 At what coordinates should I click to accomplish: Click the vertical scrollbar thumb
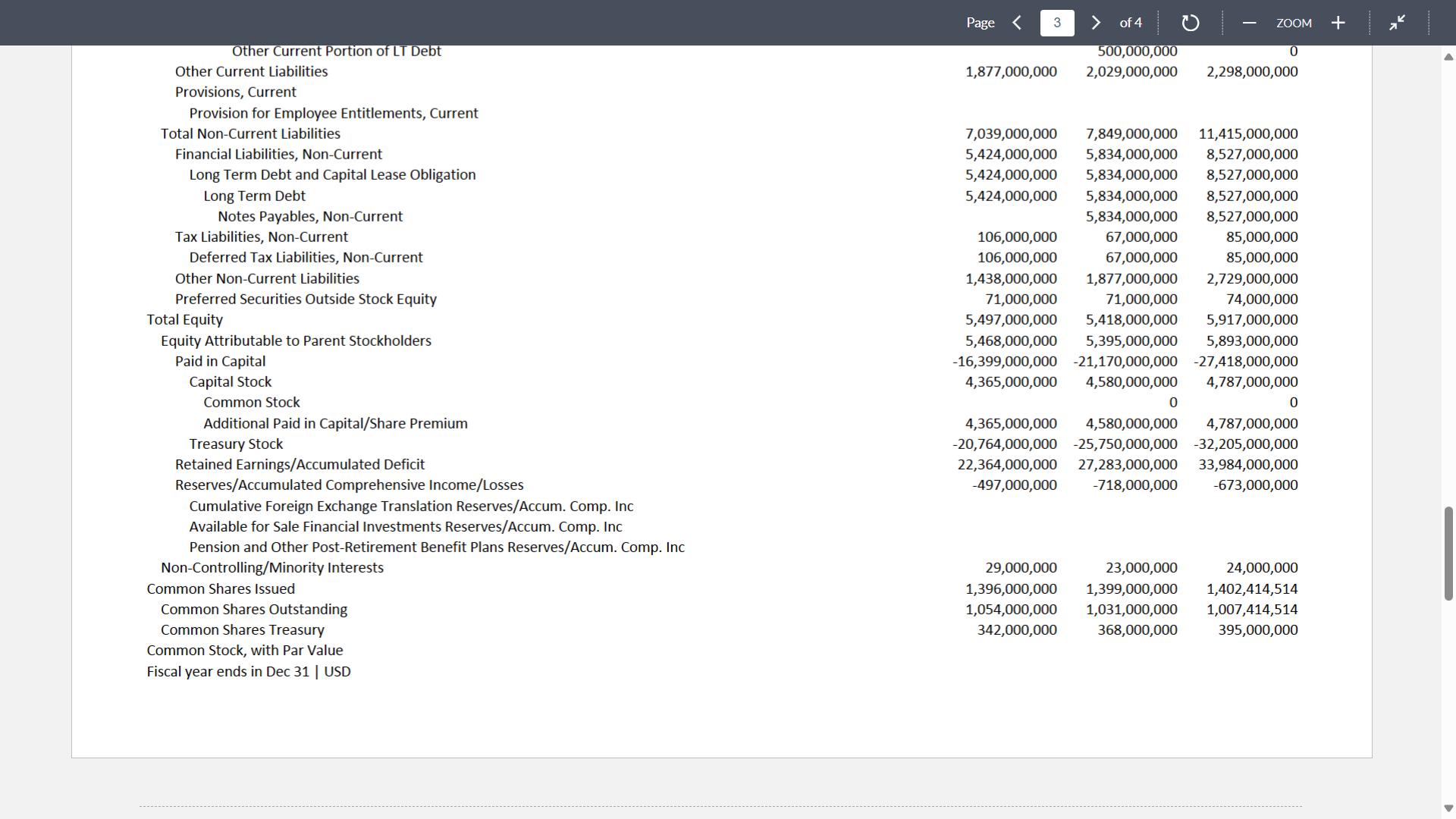pyautogui.click(x=1448, y=554)
